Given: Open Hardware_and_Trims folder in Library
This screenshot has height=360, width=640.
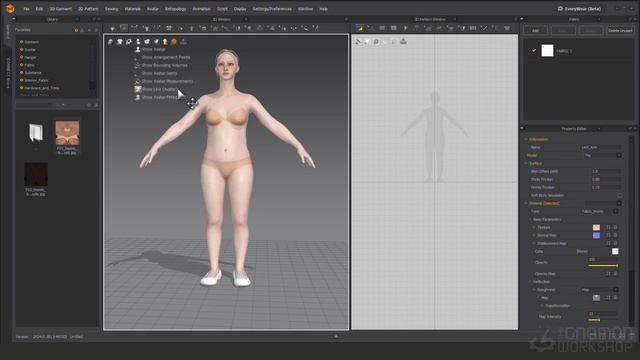Looking at the screenshot, I should [x=41, y=88].
